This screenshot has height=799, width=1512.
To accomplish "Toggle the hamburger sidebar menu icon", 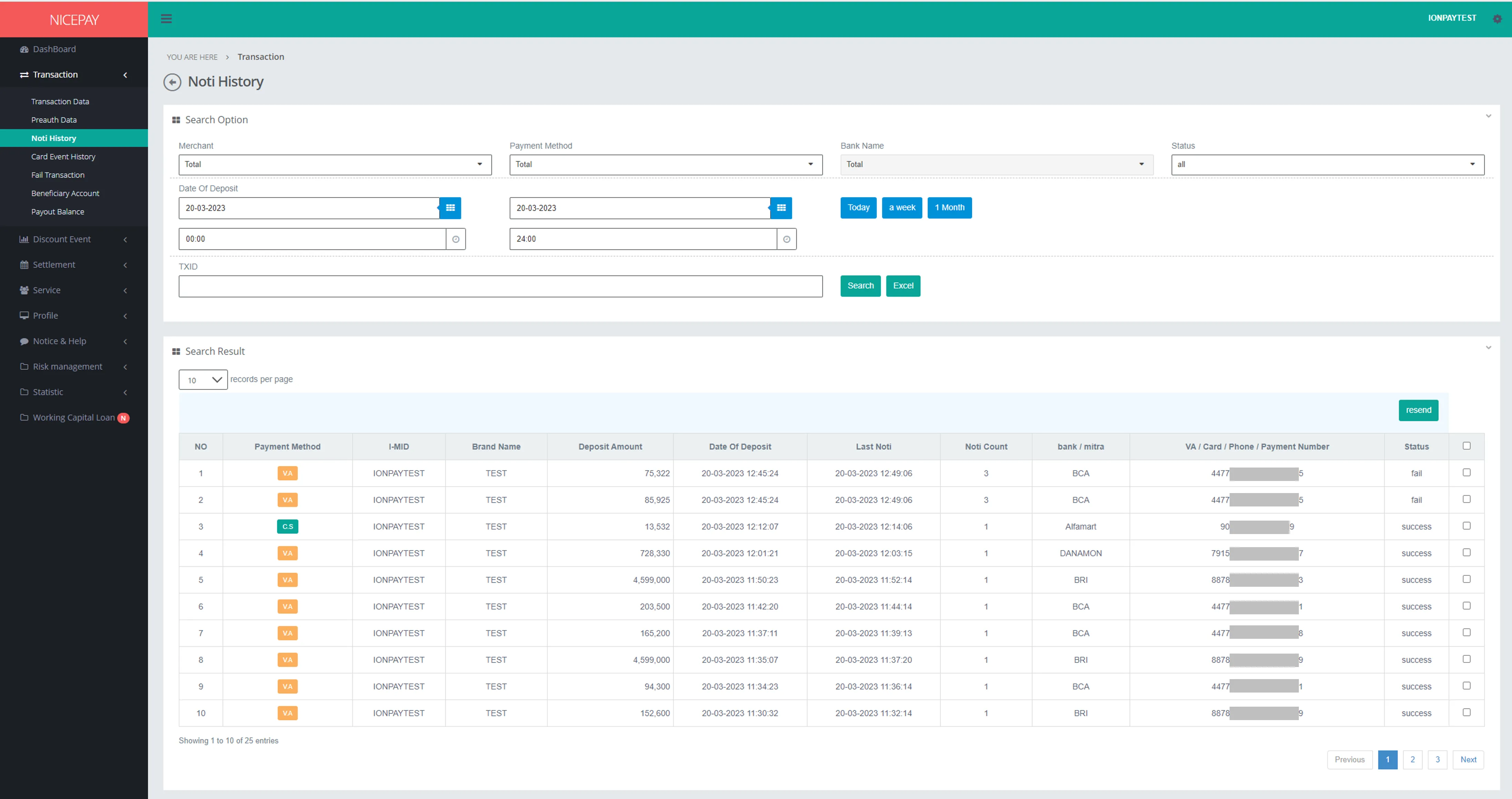I will tap(166, 19).
